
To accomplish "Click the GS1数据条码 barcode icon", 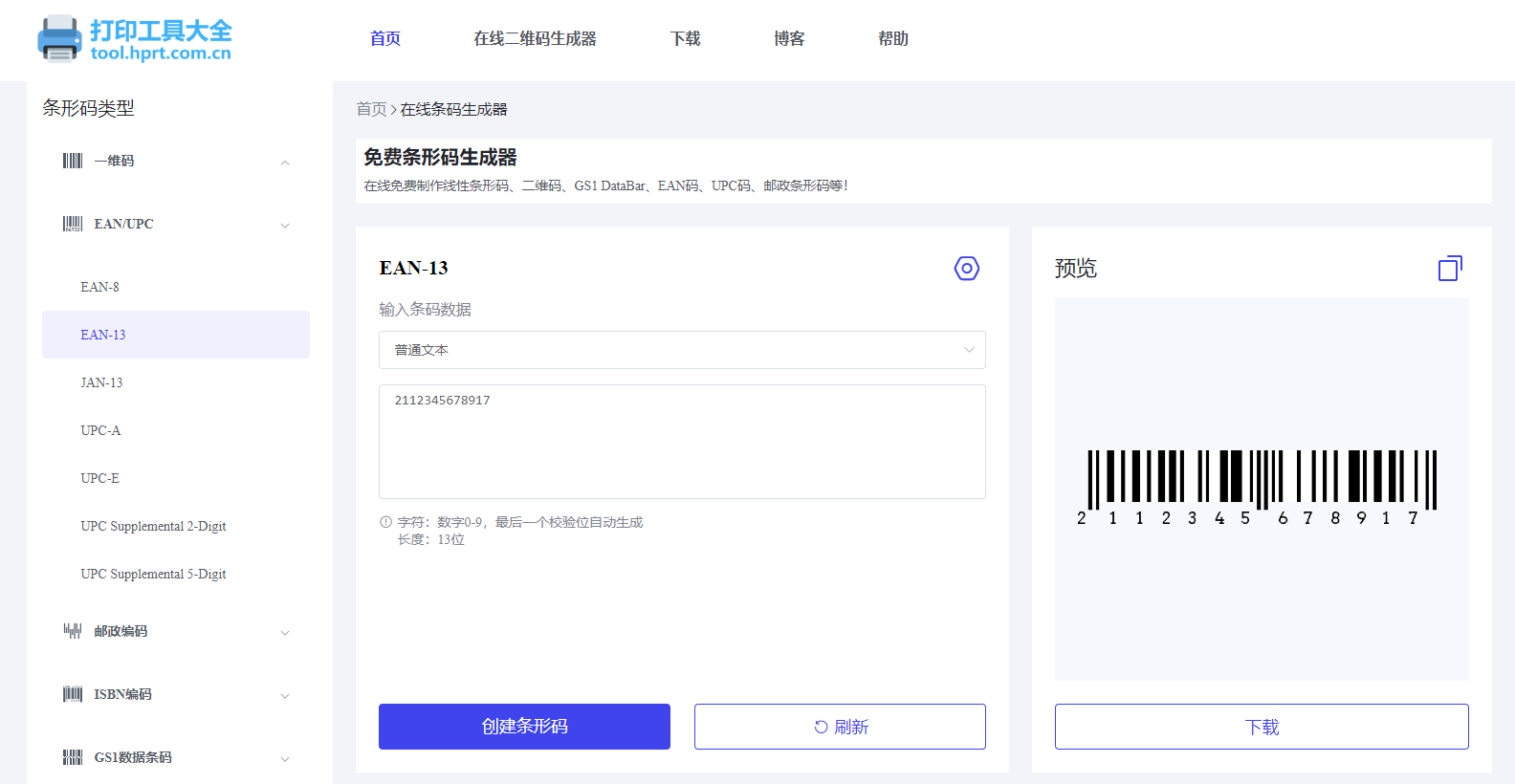I will coord(73,757).
